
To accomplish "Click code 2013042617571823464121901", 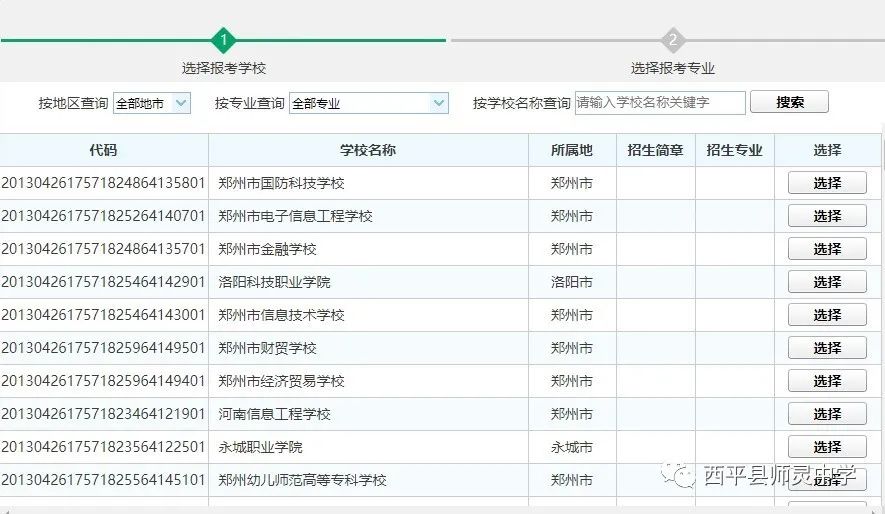I will tap(103, 414).
